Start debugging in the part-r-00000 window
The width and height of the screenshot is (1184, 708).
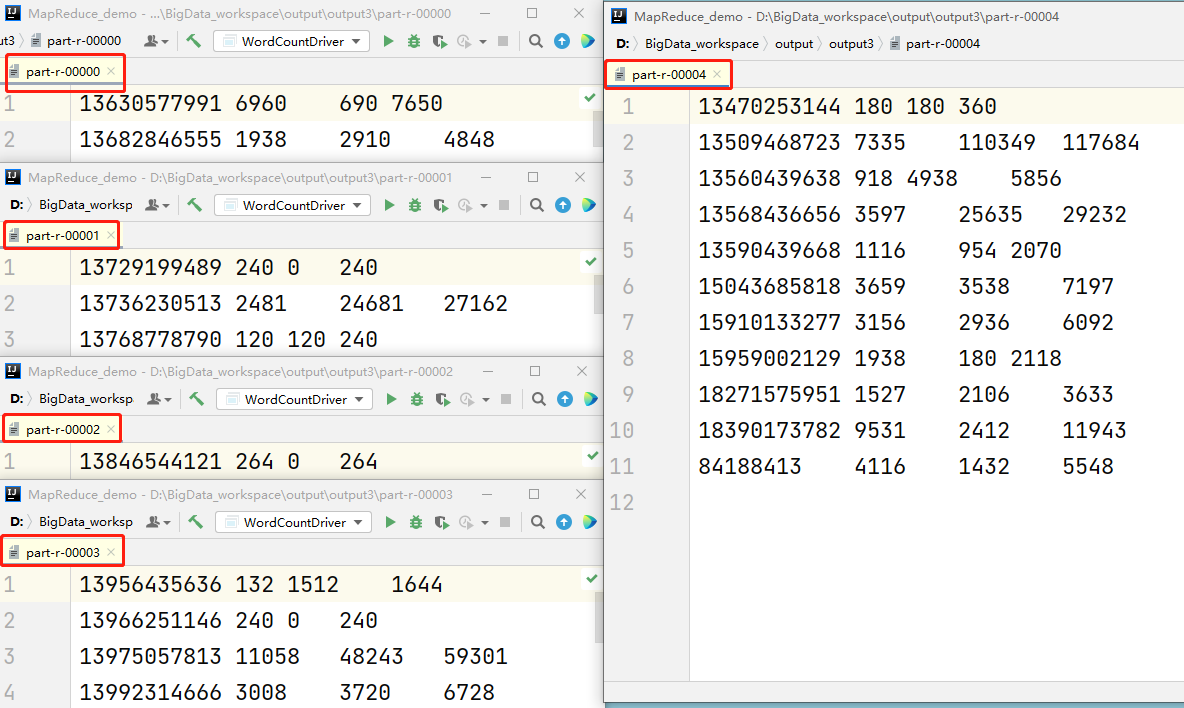[414, 41]
